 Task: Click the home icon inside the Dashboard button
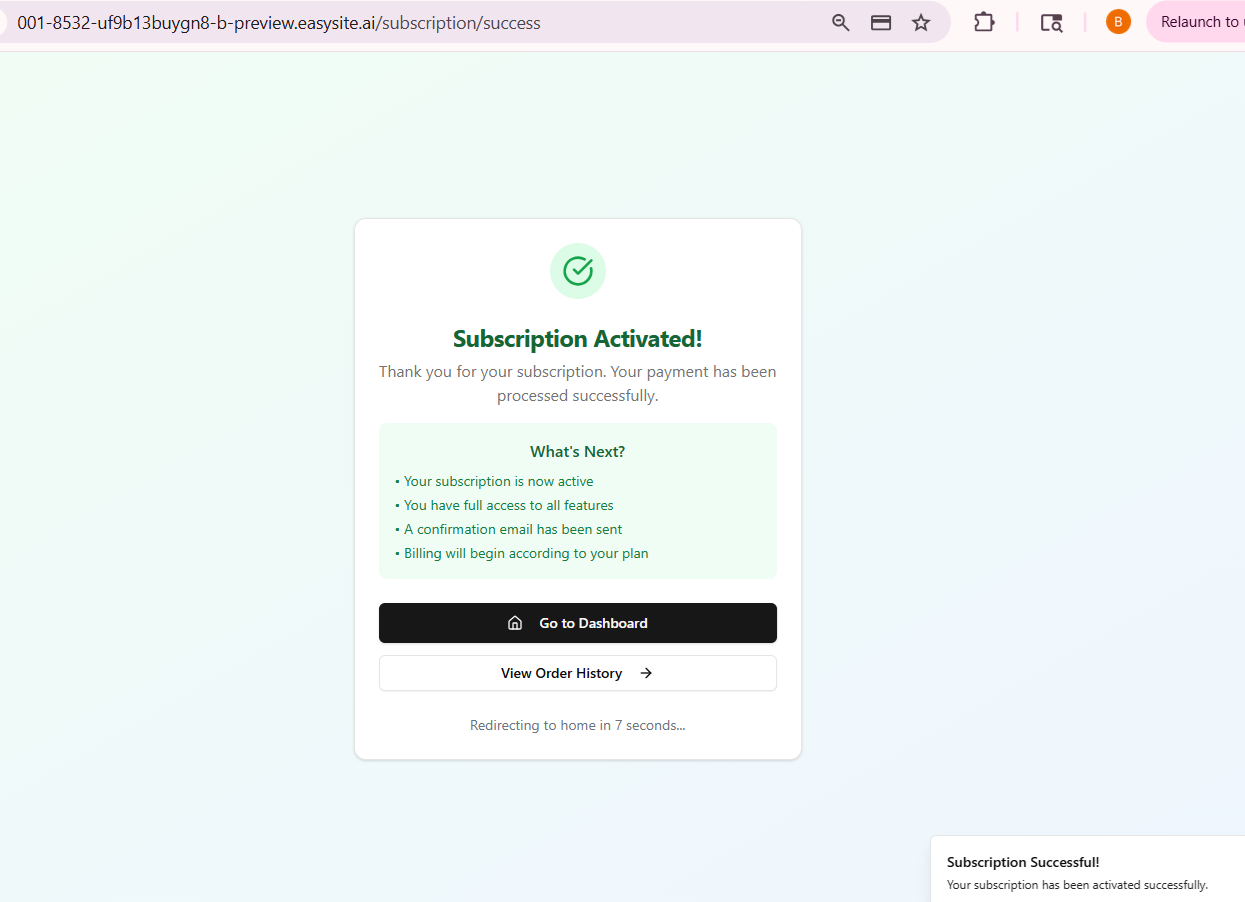point(515,623)
